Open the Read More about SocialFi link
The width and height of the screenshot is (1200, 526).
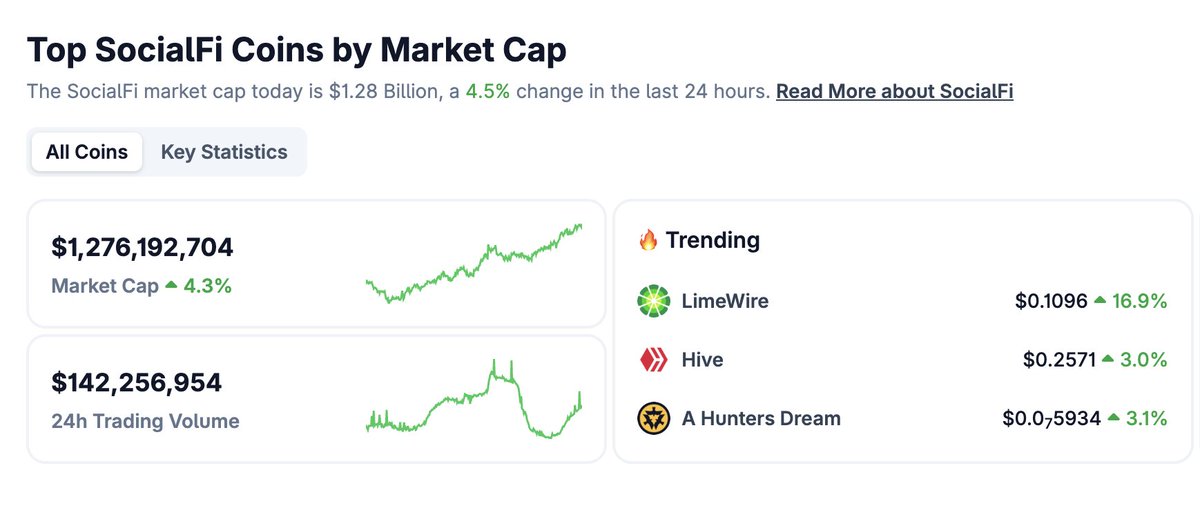point(895,92)
